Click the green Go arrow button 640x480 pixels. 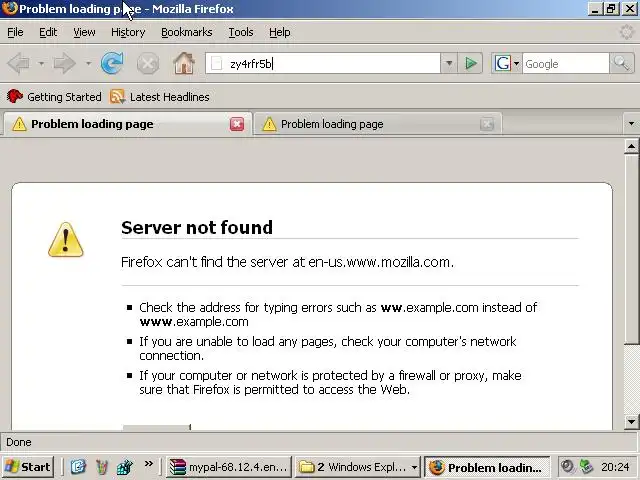coord(471,63)
